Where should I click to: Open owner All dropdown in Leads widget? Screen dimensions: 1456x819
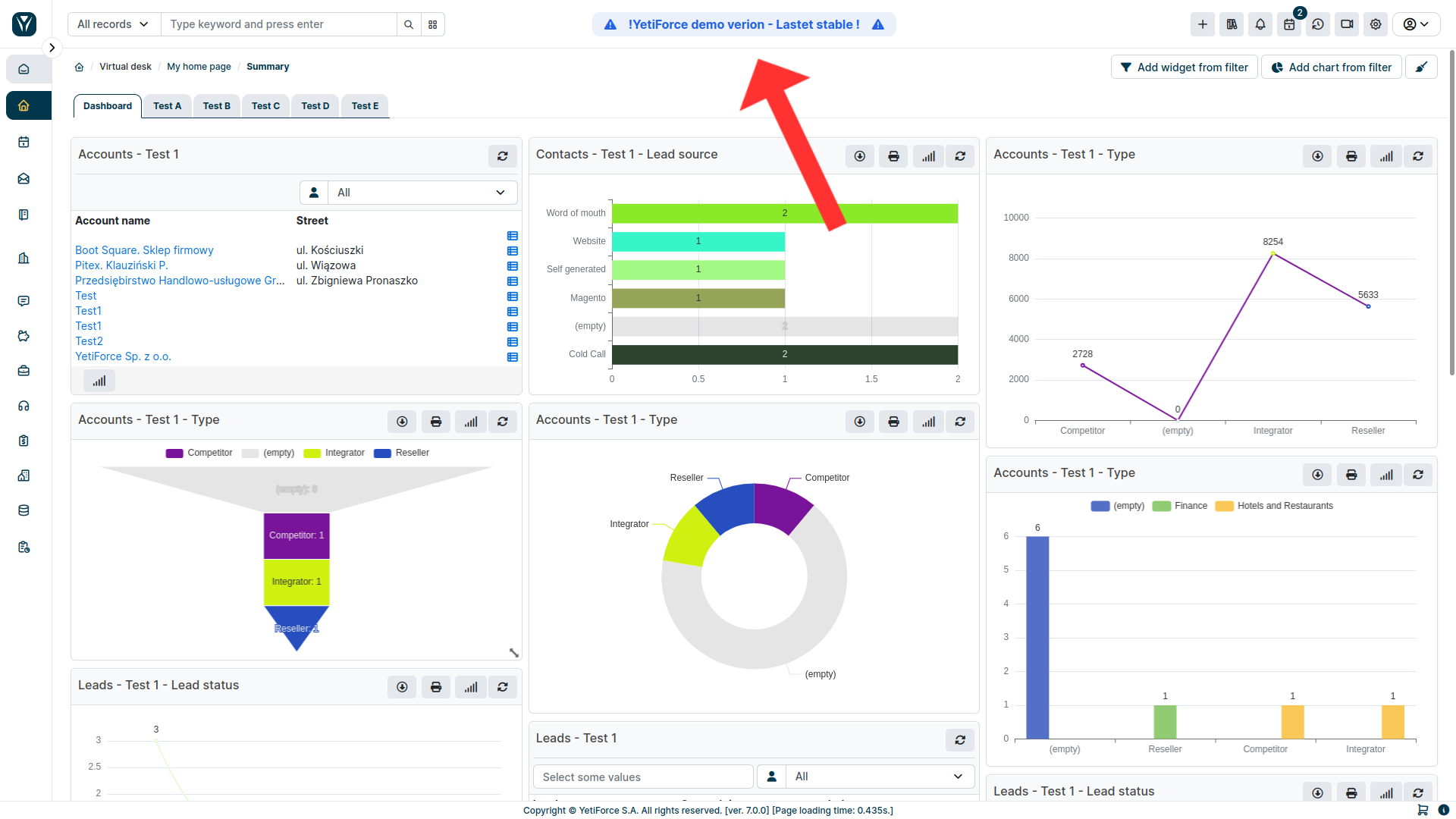pyautogui.click(x=880, y=777)
